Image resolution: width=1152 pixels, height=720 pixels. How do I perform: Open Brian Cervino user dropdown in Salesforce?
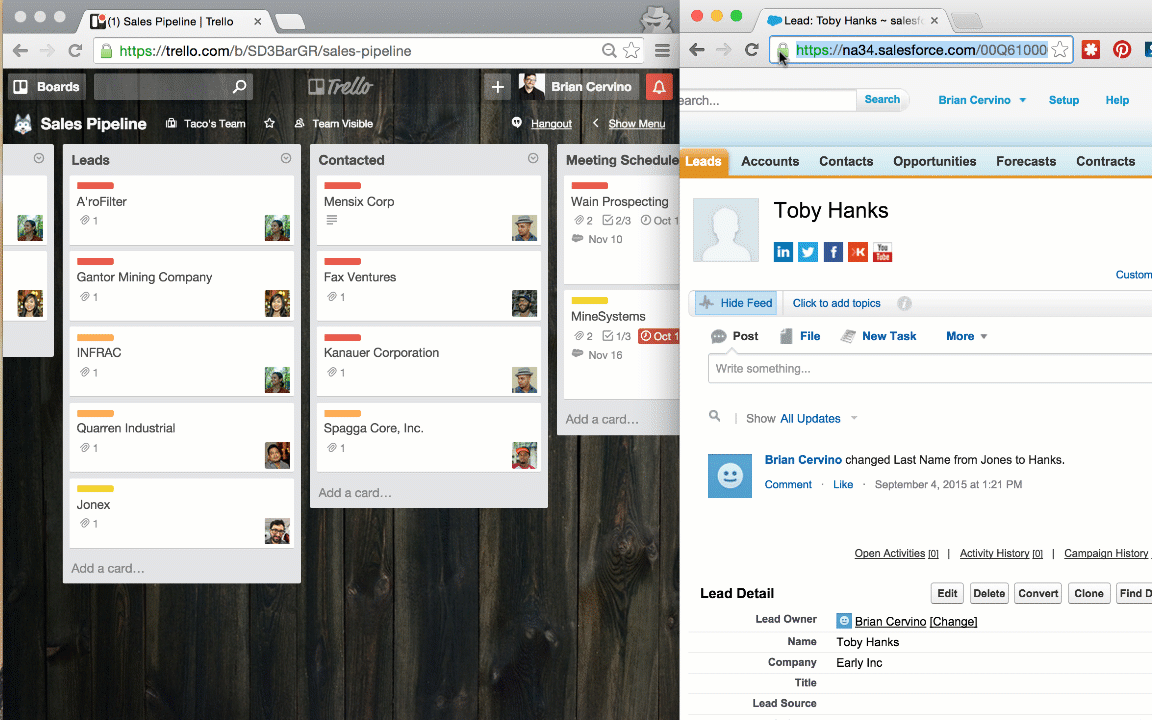(x=982, y=100)
